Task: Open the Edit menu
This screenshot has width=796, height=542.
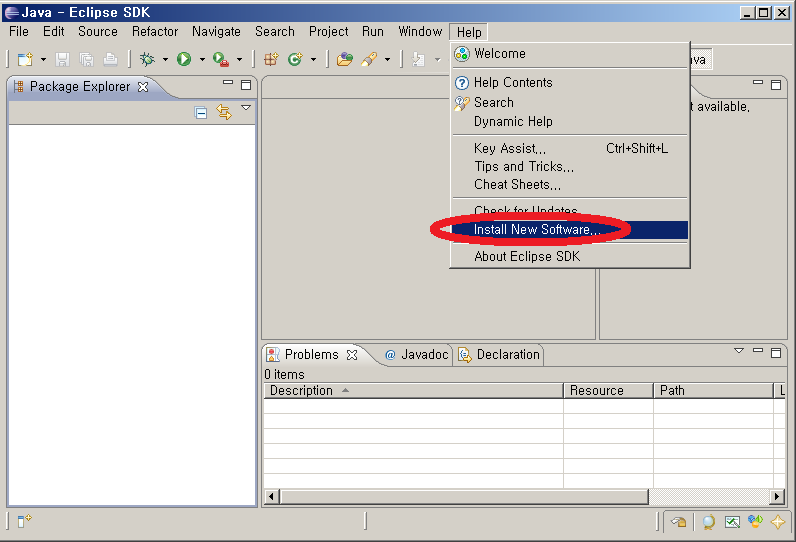Action: 53,31
